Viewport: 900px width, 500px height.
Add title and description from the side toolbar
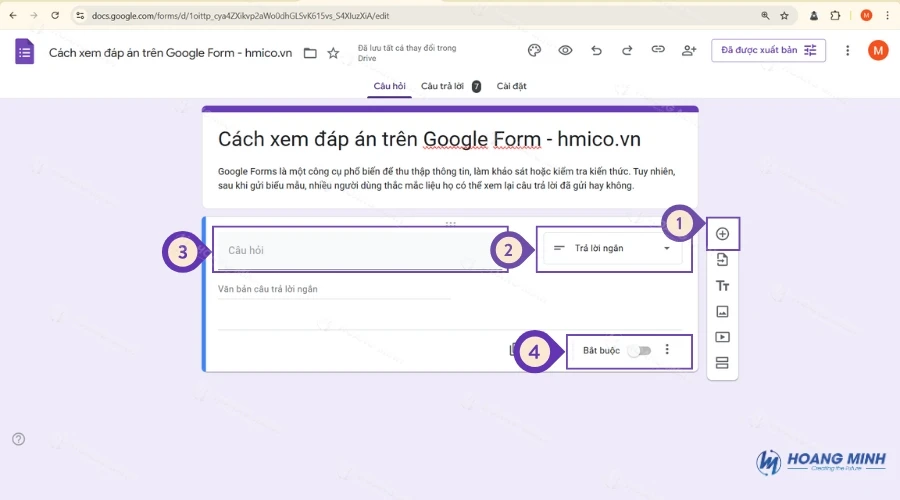coord(722,285)
